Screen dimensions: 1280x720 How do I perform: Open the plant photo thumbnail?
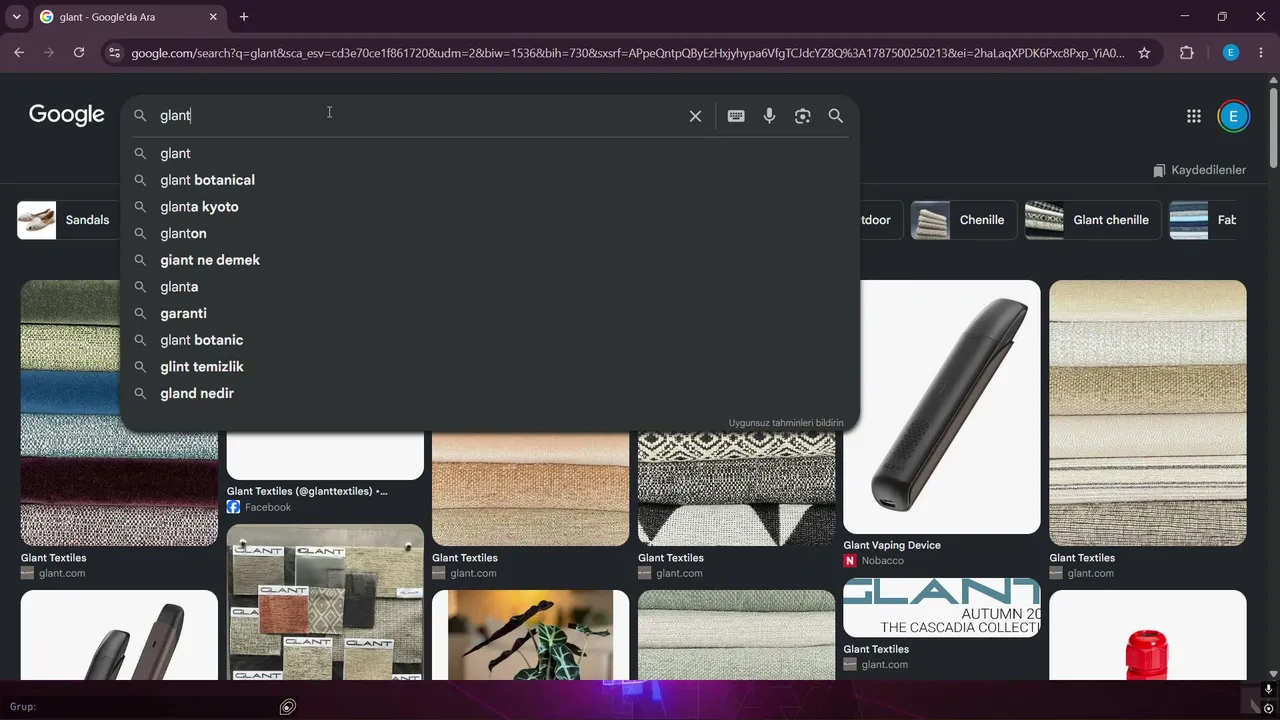point(531,635)
